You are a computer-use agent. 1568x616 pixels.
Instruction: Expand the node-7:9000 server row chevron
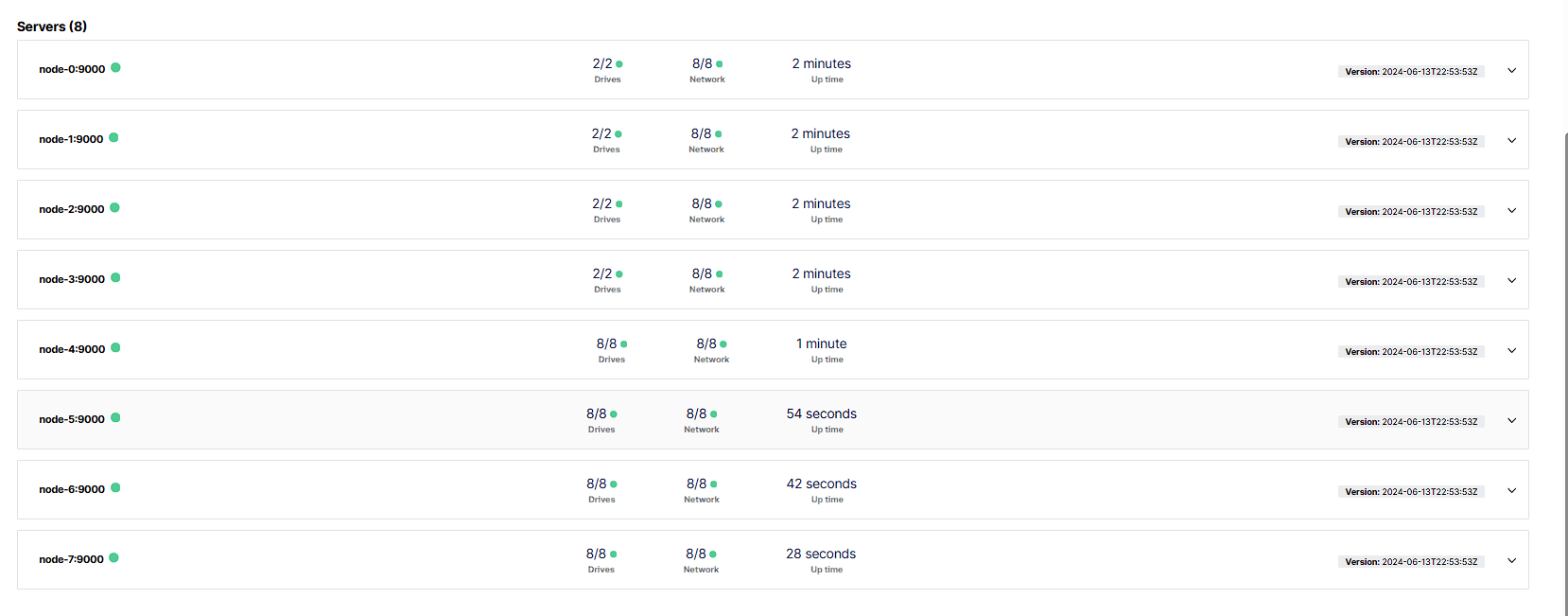tap(1511, 560)
